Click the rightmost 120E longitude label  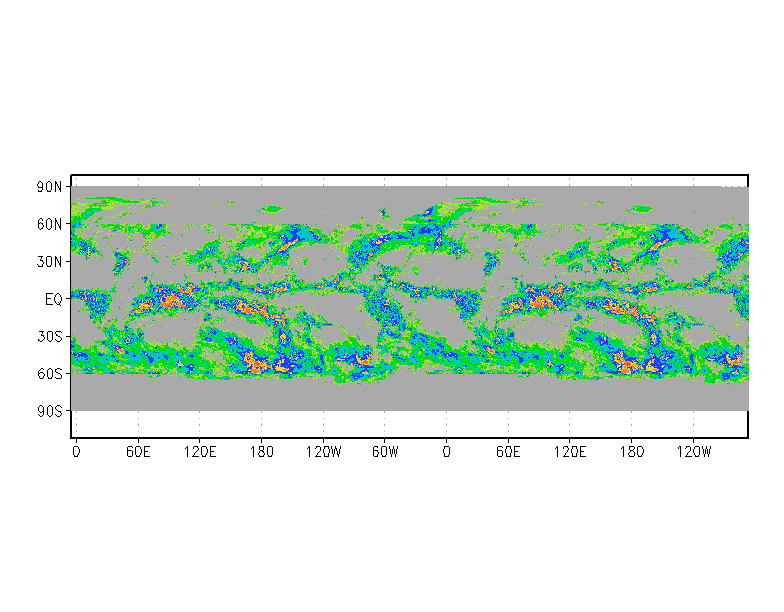(570, 452)
